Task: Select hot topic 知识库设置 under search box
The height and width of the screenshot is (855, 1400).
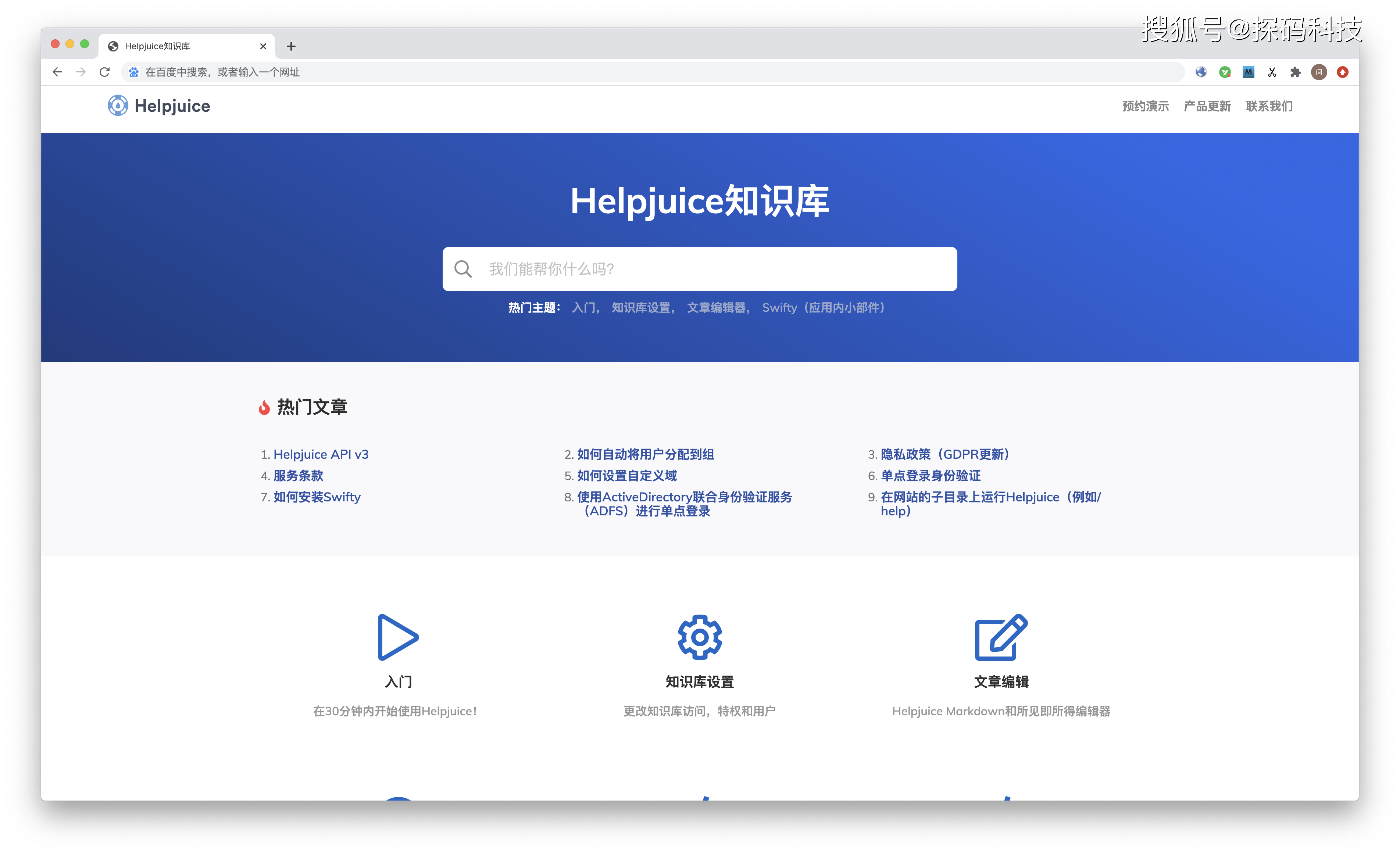Action: (641, 308)
